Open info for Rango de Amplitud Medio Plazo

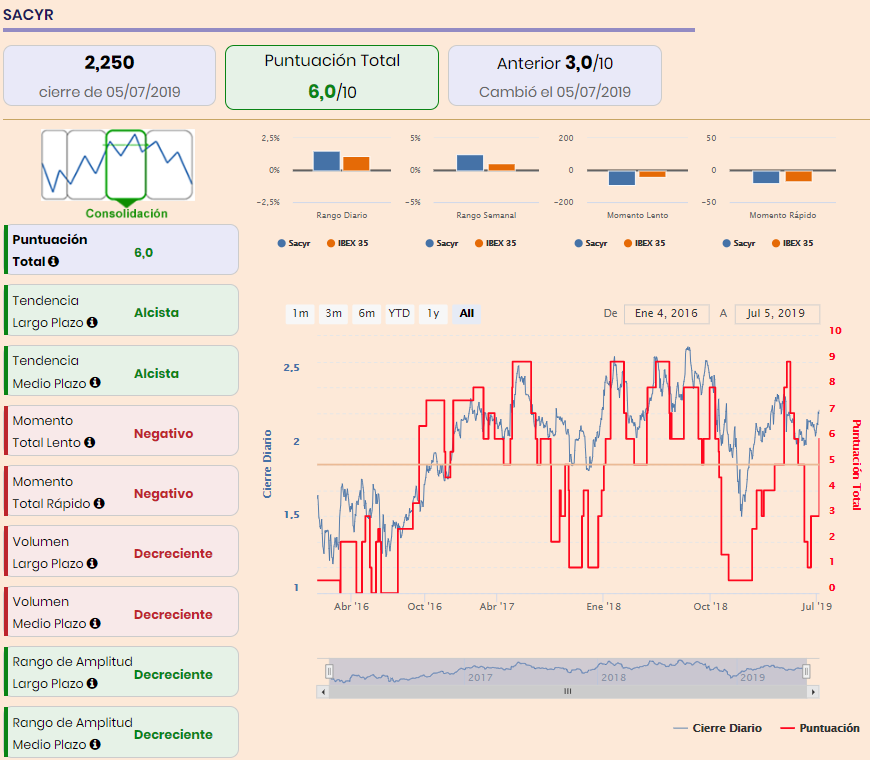tap(95, 744)
